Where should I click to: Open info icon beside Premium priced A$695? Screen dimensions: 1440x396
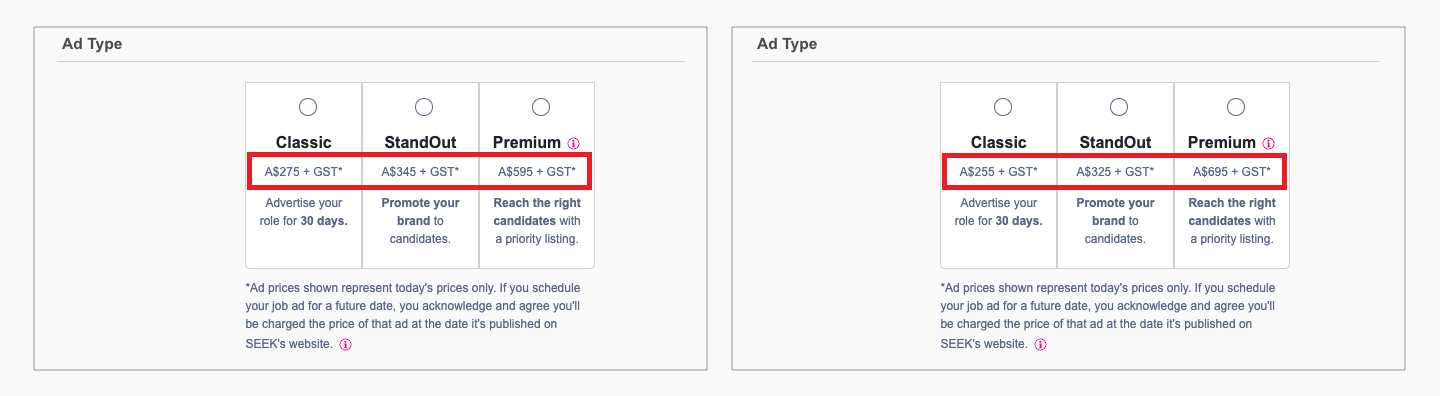point(1268,143)
